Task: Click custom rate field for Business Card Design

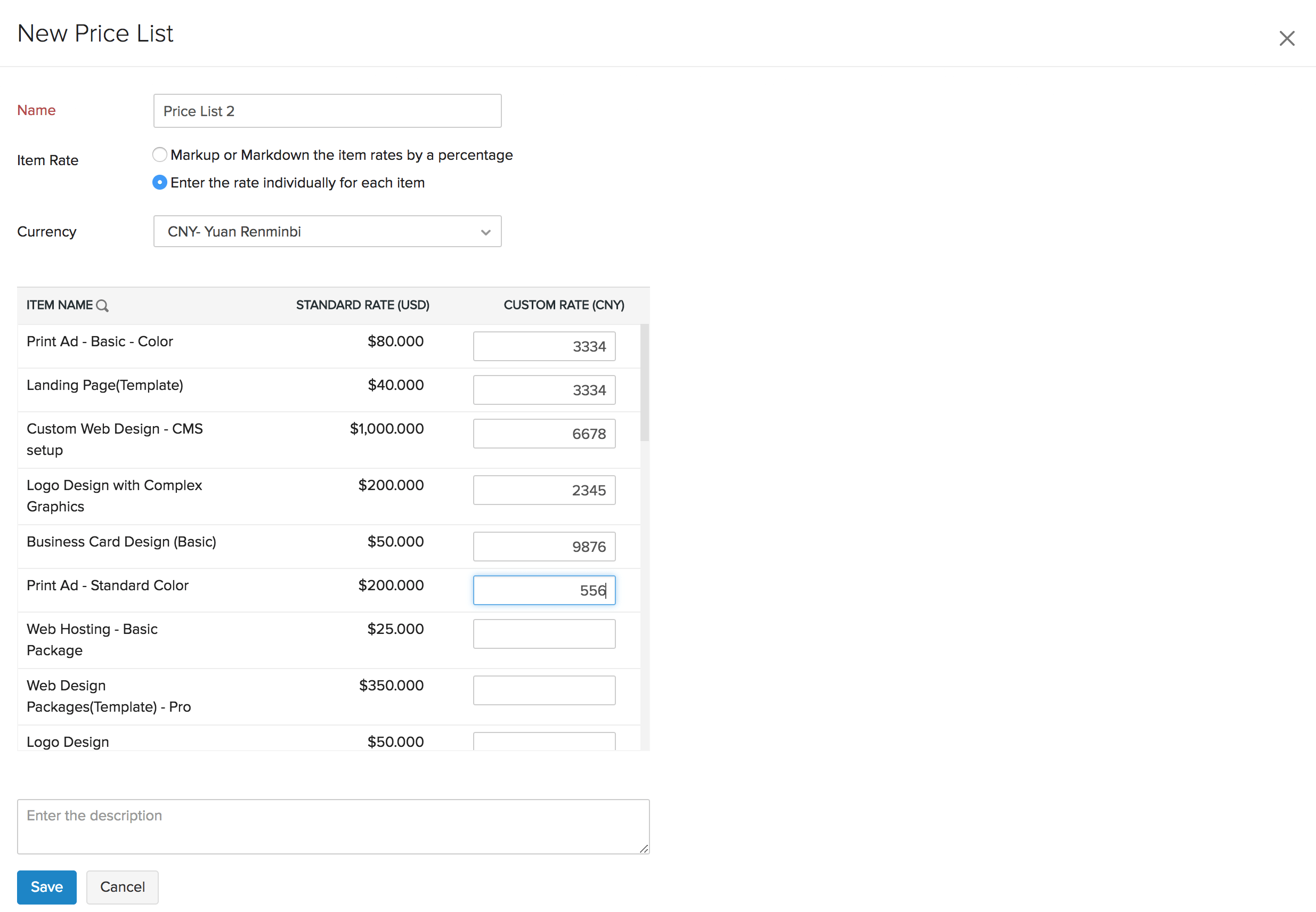Action: (x=544, y=547)
